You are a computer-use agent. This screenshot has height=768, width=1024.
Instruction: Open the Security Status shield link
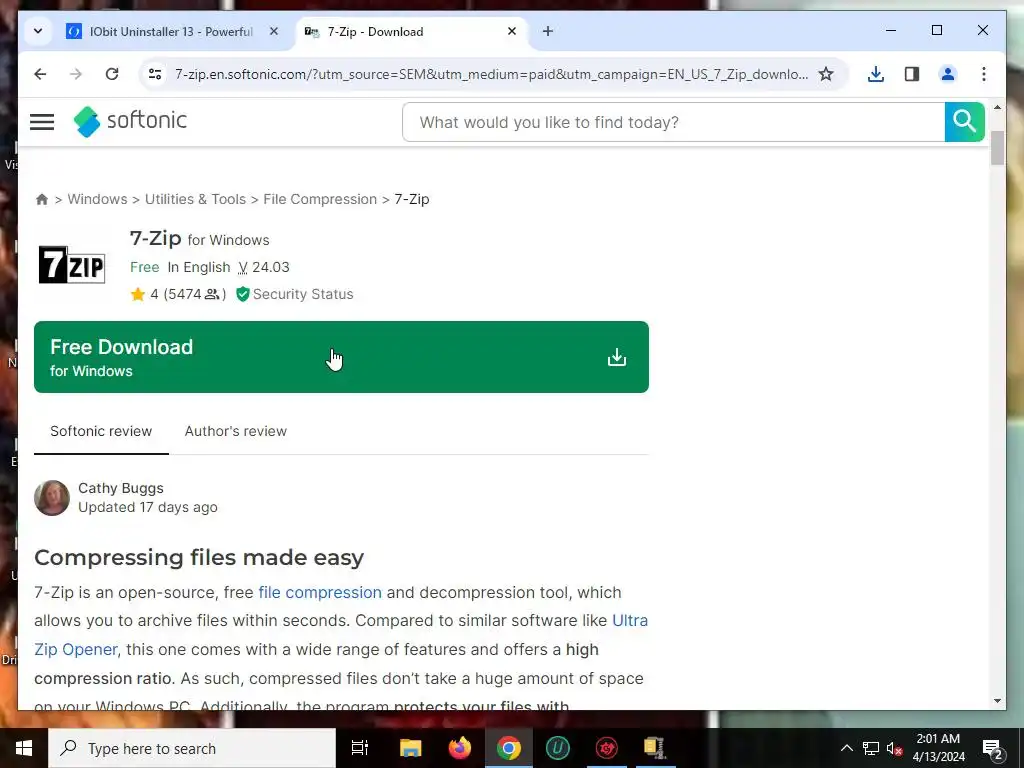click(x=295, y=295)
